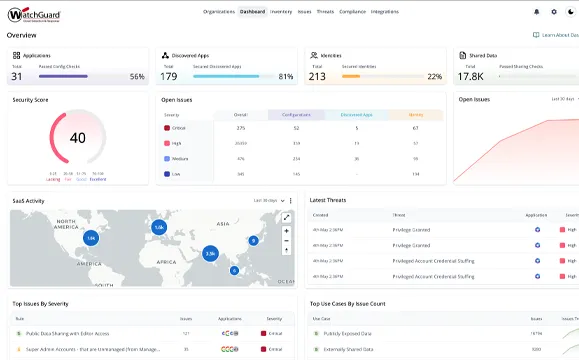Select the map cluster labeled 6
Screen dimensions: 579x360
pos(234,271)
